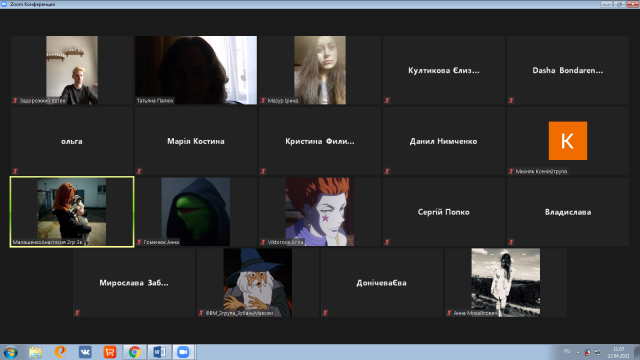
Task: Open the RU input language selector
Action: pos(567,351)
